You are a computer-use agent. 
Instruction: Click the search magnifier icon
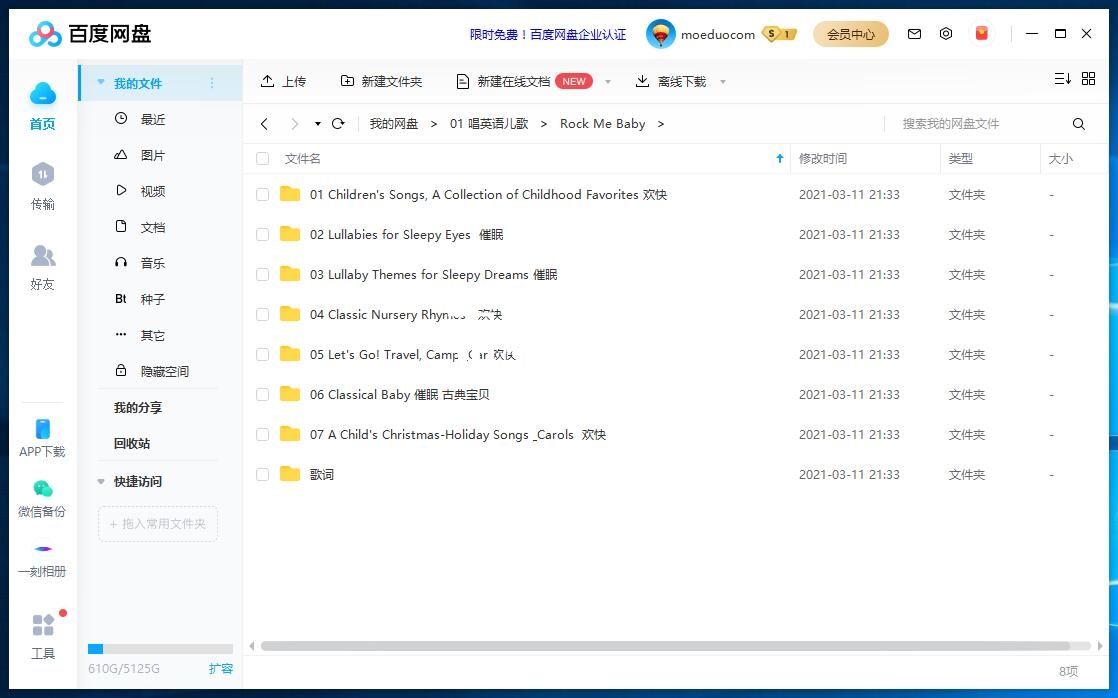tap(1079, 124)
